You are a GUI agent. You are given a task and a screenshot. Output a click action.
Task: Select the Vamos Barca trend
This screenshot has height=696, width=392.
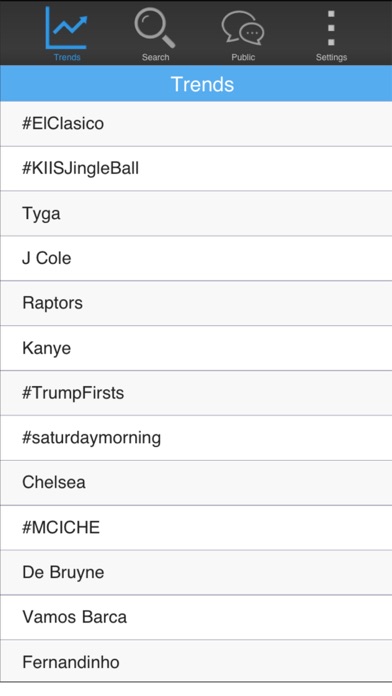click(x=196, y=617)
